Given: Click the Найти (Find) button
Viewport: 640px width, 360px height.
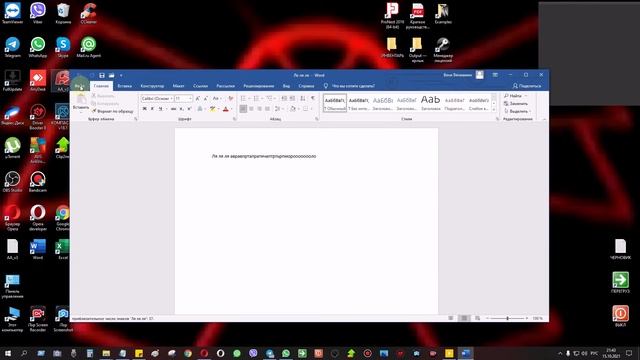Looking at the screenshot, I should [515, 96].
